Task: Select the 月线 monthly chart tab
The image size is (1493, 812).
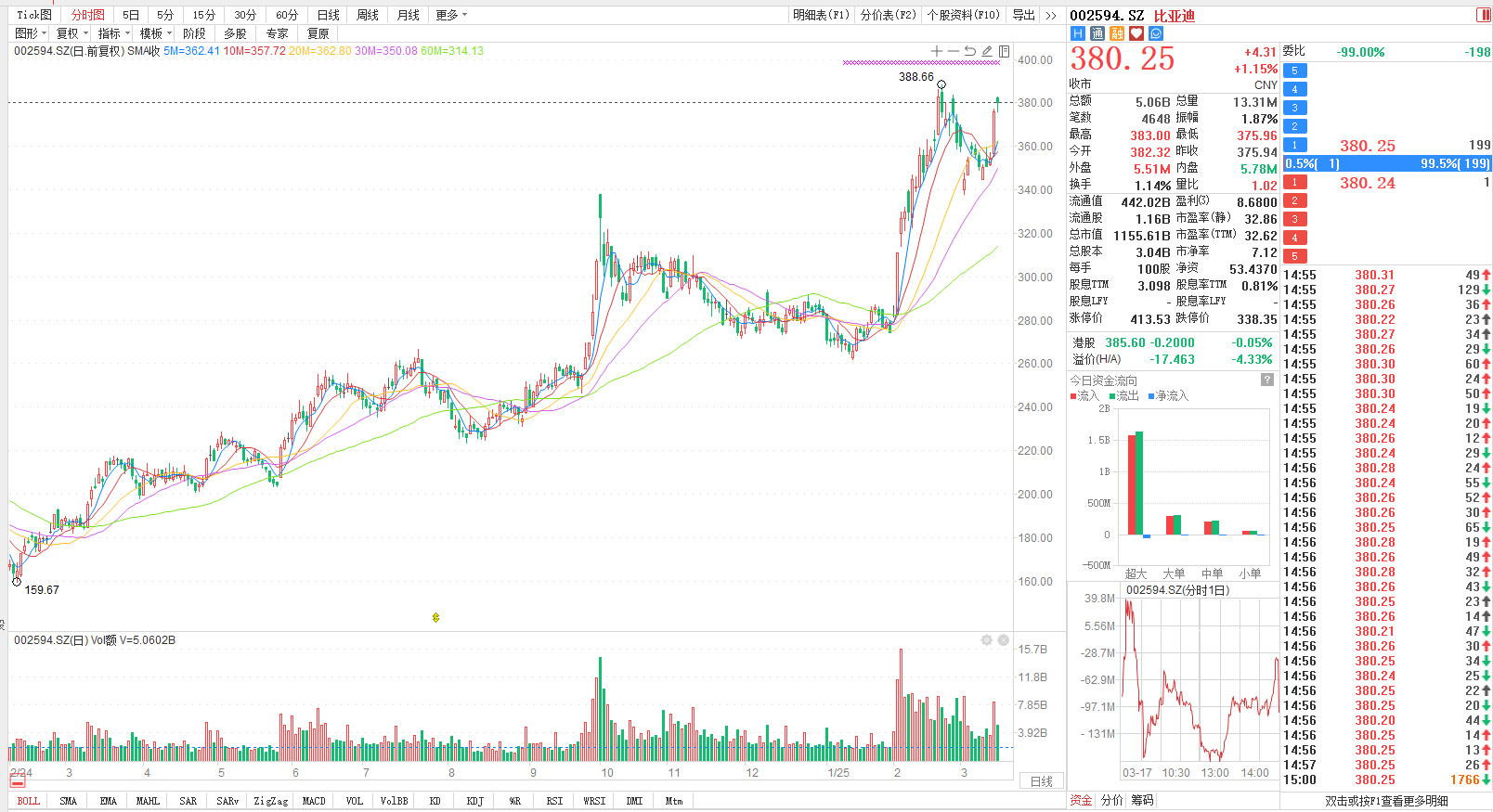Action: tap(408, 15)
